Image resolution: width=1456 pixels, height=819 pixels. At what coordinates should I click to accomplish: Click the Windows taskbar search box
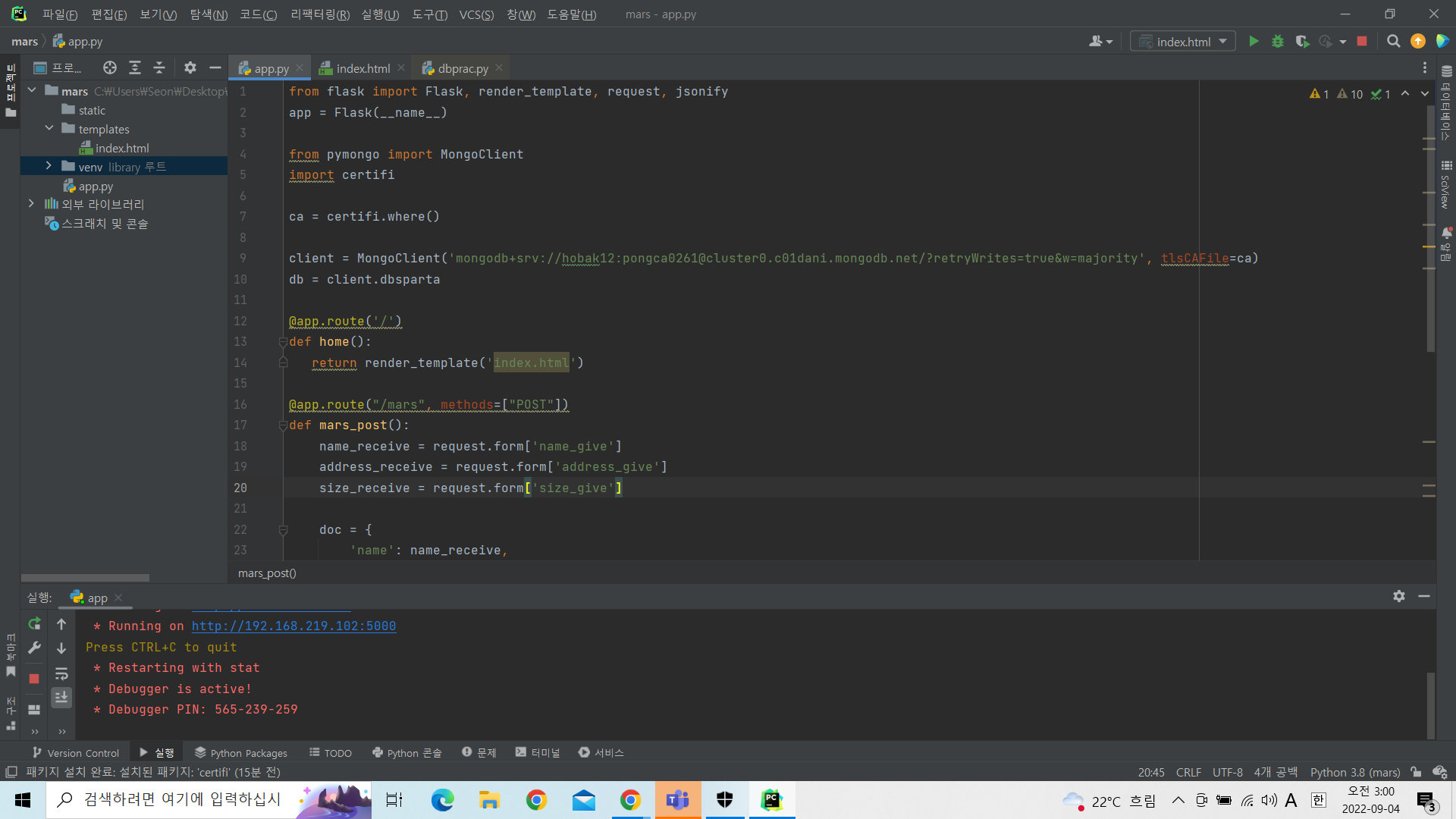click(x=209, y=800)
